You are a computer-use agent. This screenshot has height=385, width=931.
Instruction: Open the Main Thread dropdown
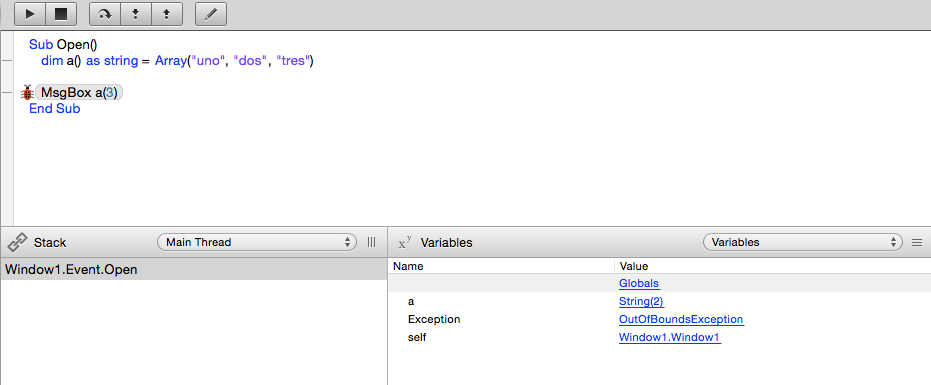(x=257, y=242)
